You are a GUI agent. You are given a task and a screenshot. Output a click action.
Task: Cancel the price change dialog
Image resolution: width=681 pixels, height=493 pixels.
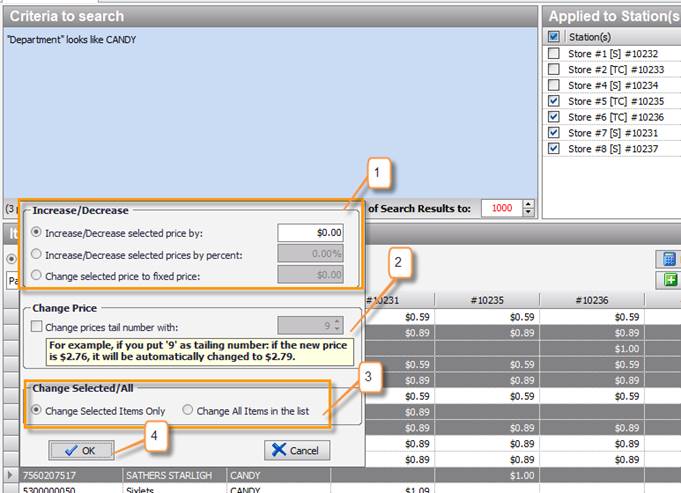[x=297, y=450]
